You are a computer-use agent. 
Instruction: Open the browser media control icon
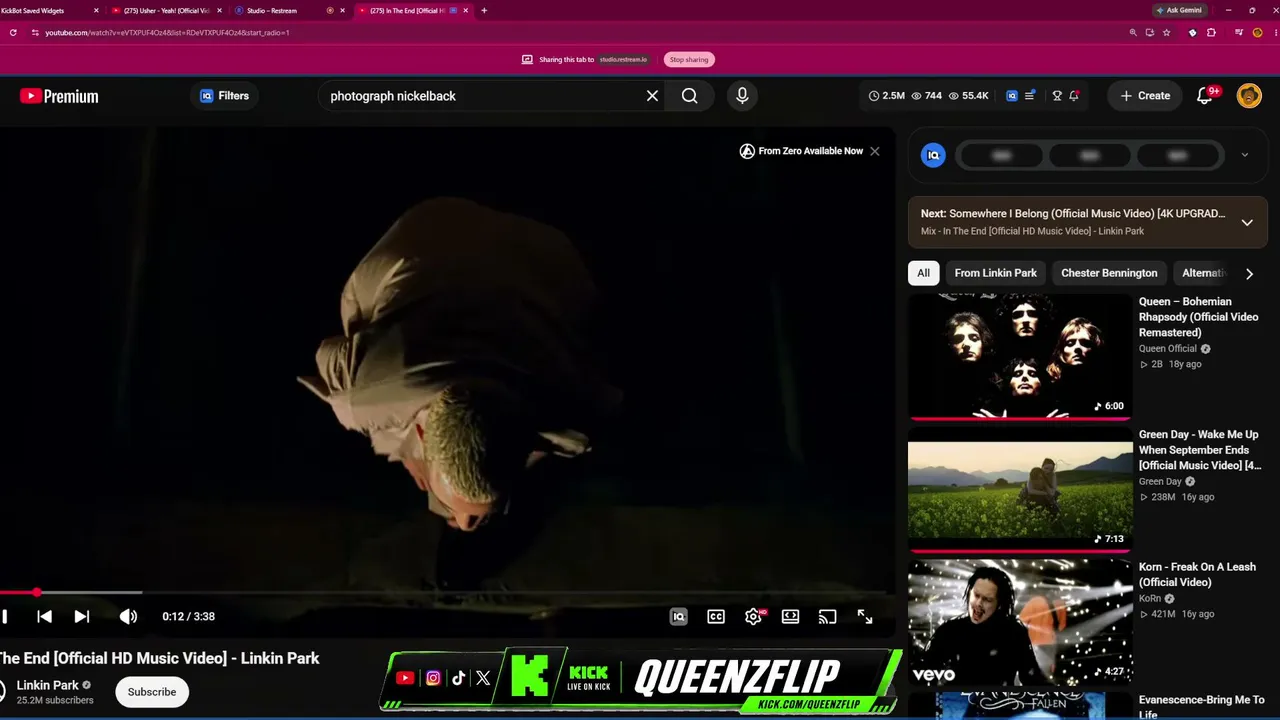pyautogui.click(x=1239, y=33)
